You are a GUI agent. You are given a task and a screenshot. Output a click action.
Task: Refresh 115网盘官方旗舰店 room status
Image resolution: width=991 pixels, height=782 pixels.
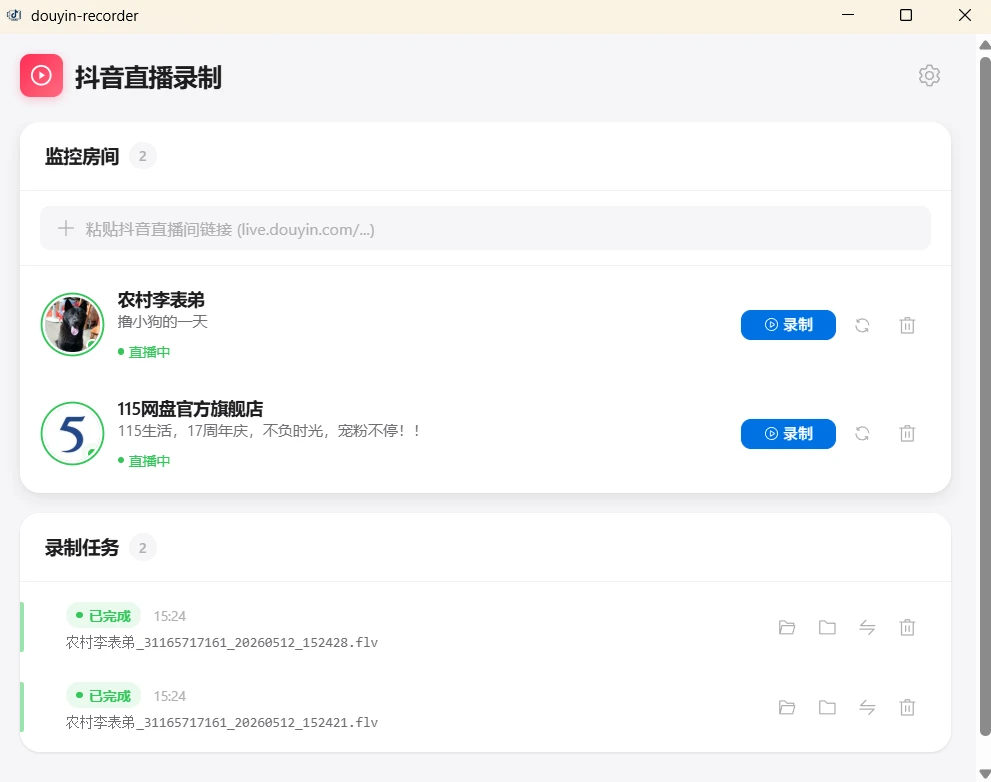tap(862, 434)
